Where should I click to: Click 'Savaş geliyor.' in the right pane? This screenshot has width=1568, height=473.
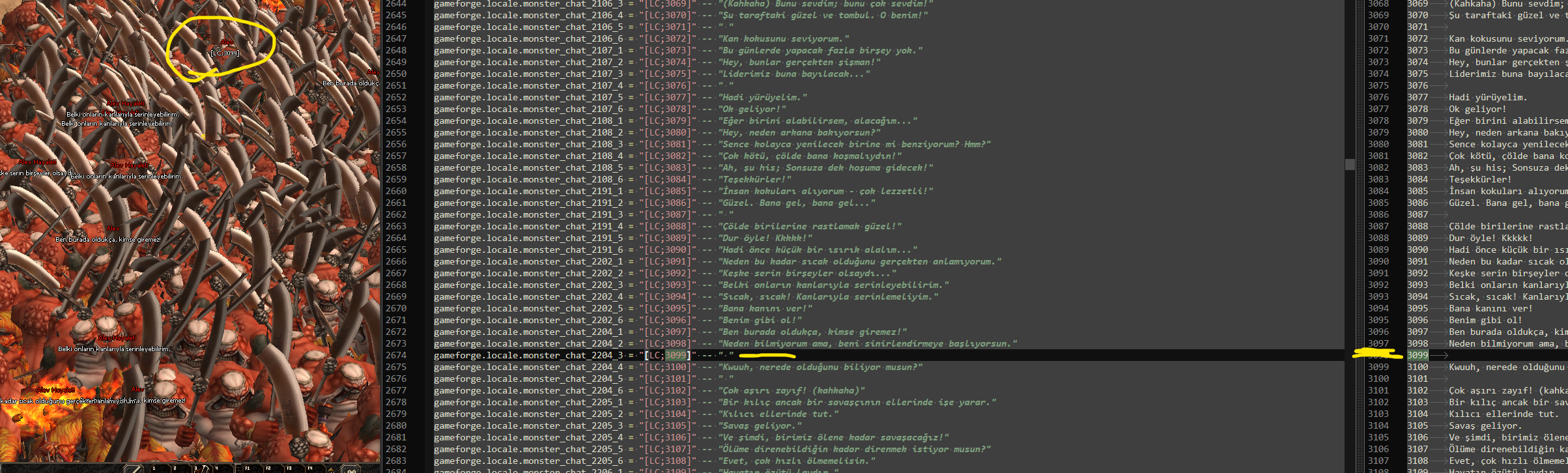pos(1485,425)
